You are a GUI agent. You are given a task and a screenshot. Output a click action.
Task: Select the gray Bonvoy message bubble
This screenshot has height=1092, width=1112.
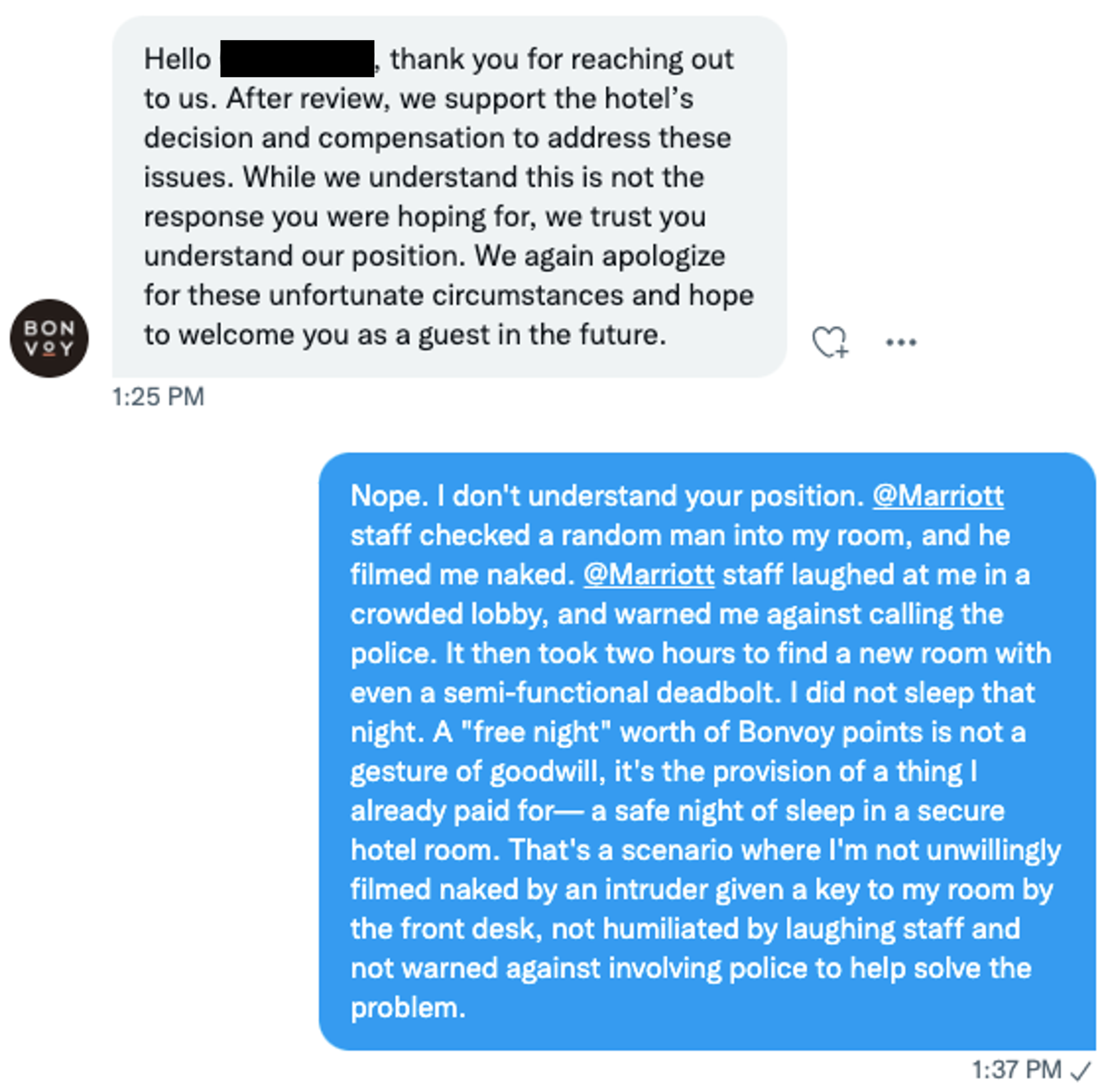(x=449, y=197)
